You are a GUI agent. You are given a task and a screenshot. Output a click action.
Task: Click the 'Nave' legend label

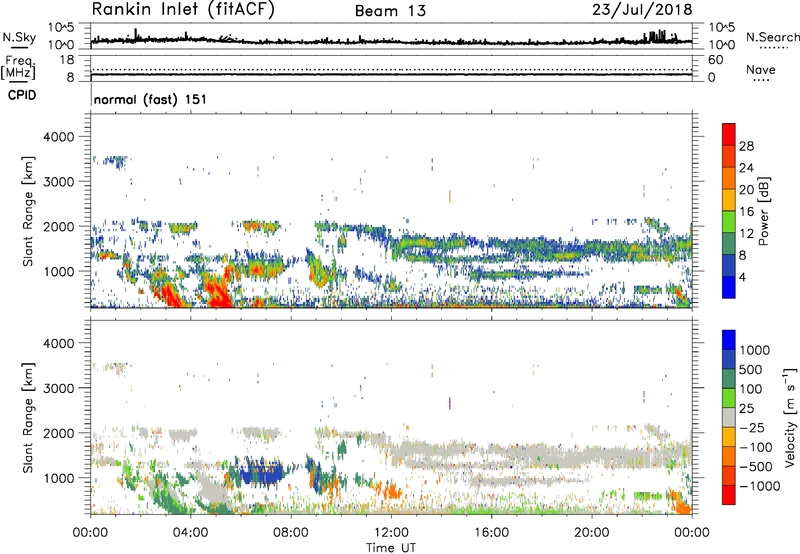click(761, 70)
